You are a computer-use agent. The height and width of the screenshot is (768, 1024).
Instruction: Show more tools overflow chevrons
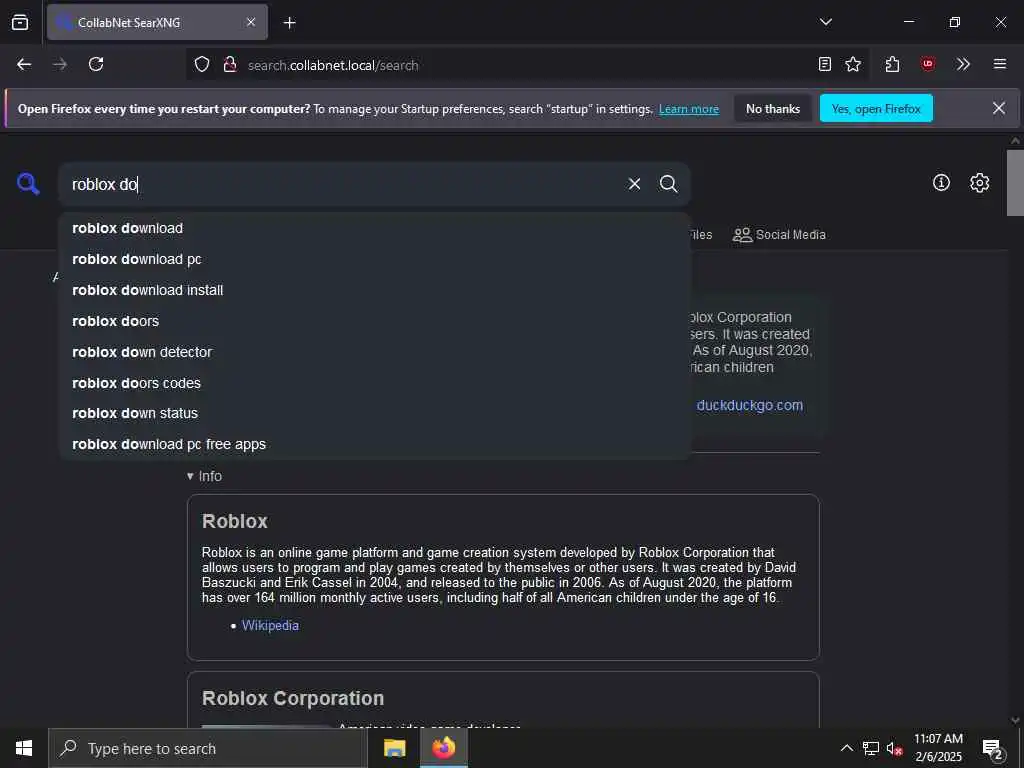point(963,65)
